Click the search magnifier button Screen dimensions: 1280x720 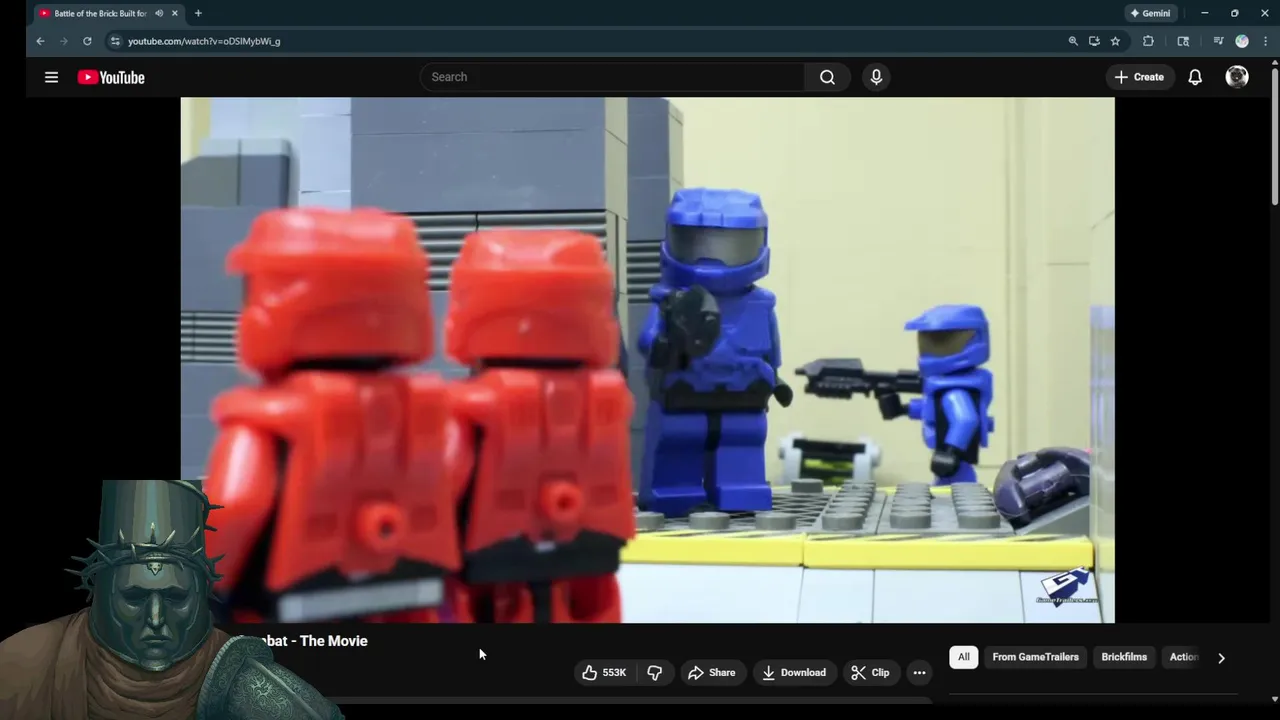point(827,77)
